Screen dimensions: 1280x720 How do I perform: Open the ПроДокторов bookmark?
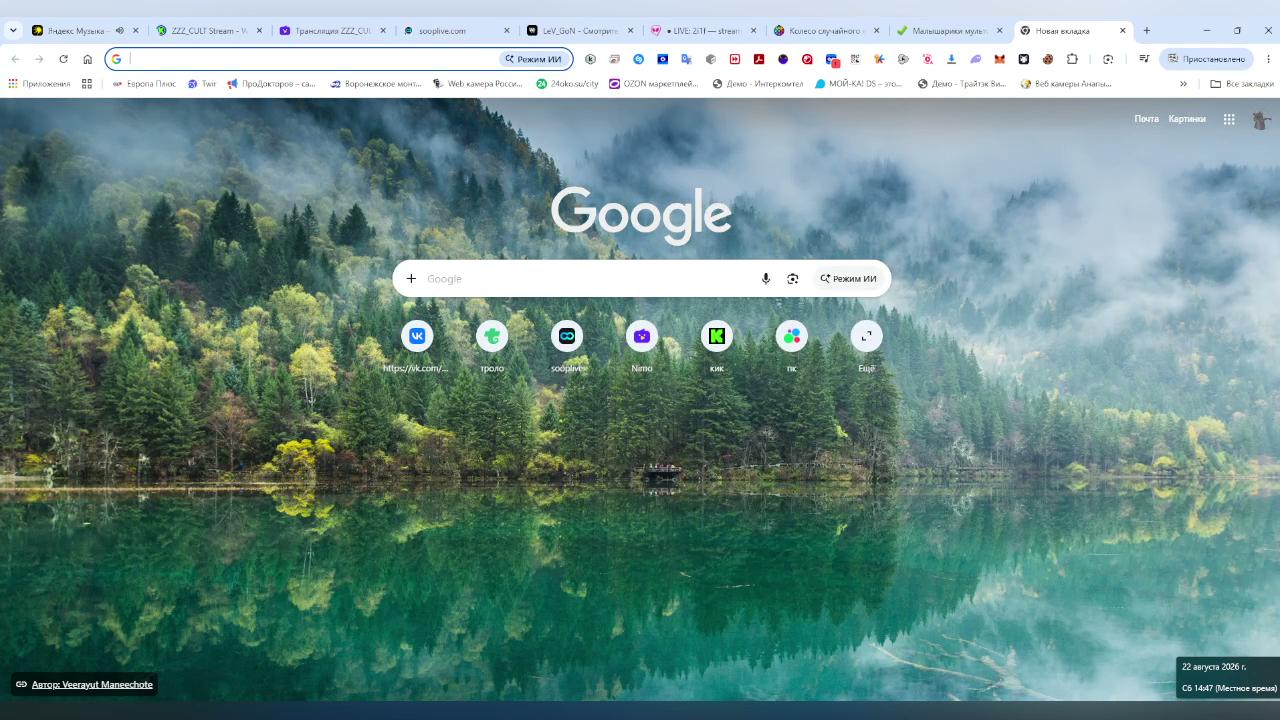[271, 84]
